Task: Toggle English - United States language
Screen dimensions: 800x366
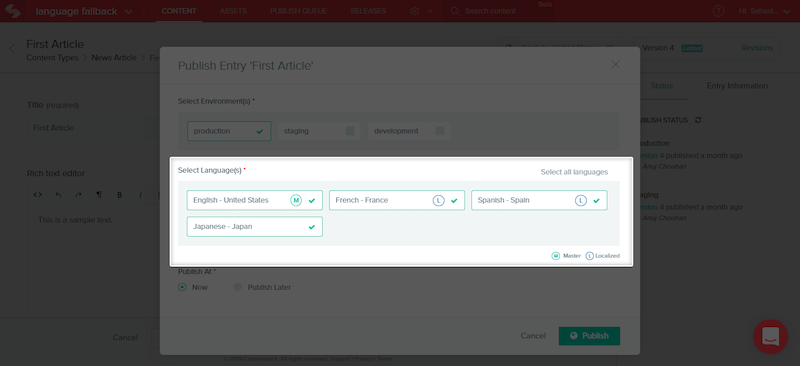Action: [255, 200]
